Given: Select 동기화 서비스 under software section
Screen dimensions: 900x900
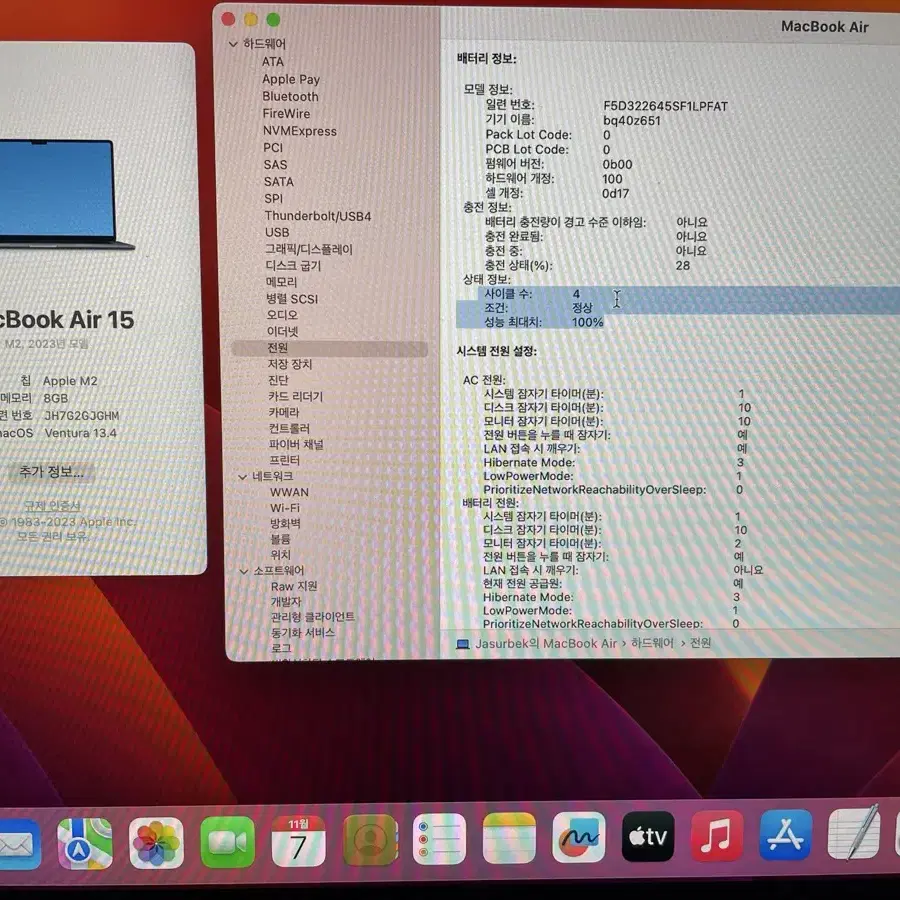Looking at the screenshot, I should pos(302,633).
